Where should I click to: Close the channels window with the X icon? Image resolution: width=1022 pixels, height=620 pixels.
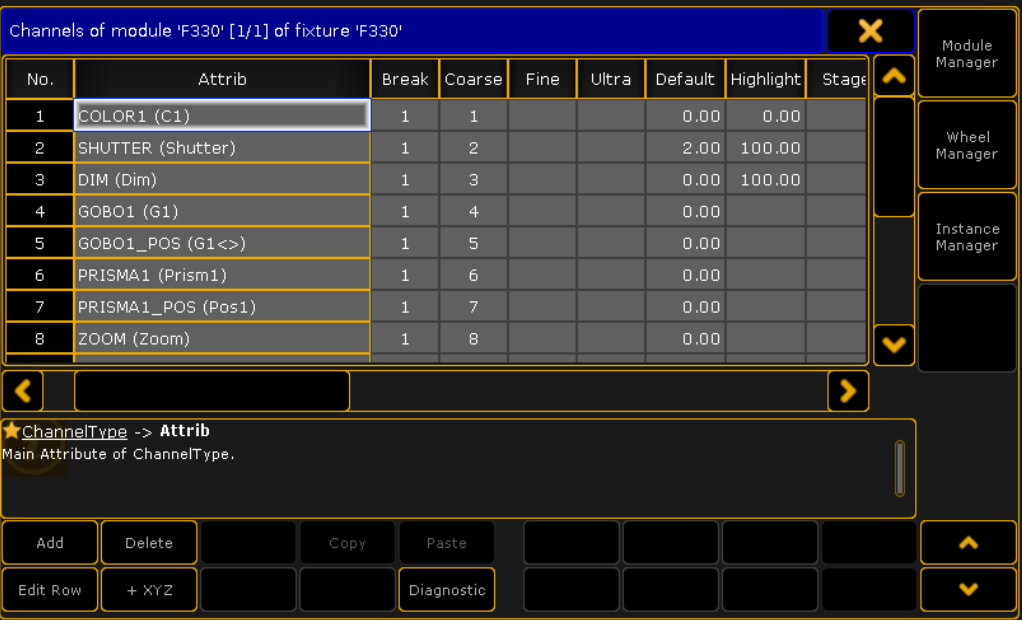870,31
